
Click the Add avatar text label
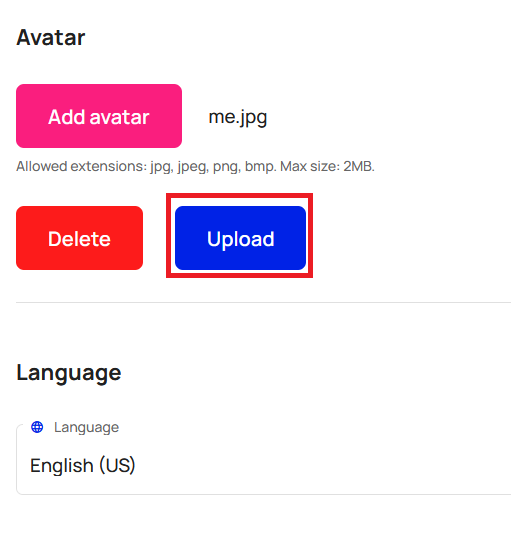(x=99, y=117)
